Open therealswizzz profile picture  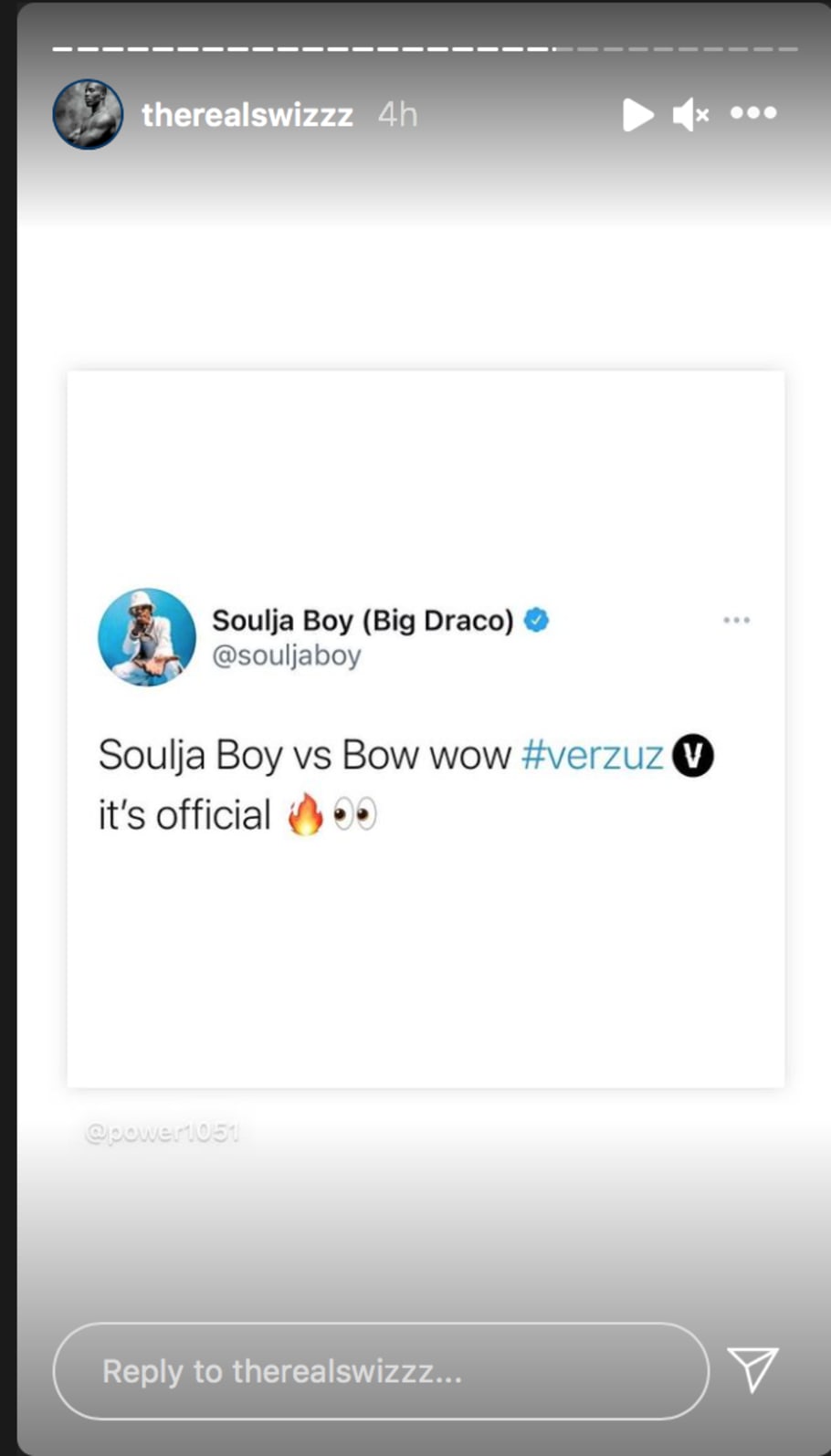coord(88,114)
